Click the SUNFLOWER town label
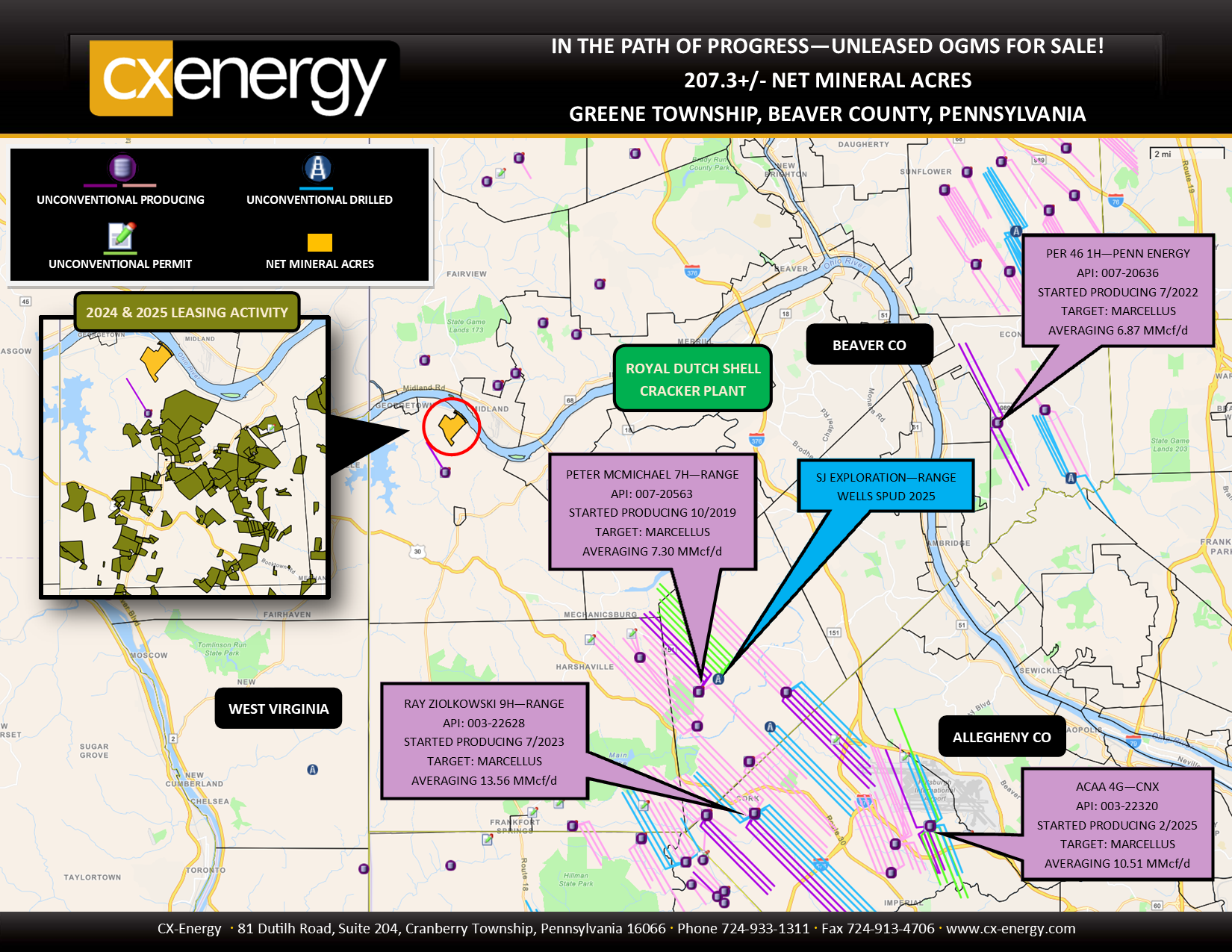The image size is (1232, 952). click(926, 172)
